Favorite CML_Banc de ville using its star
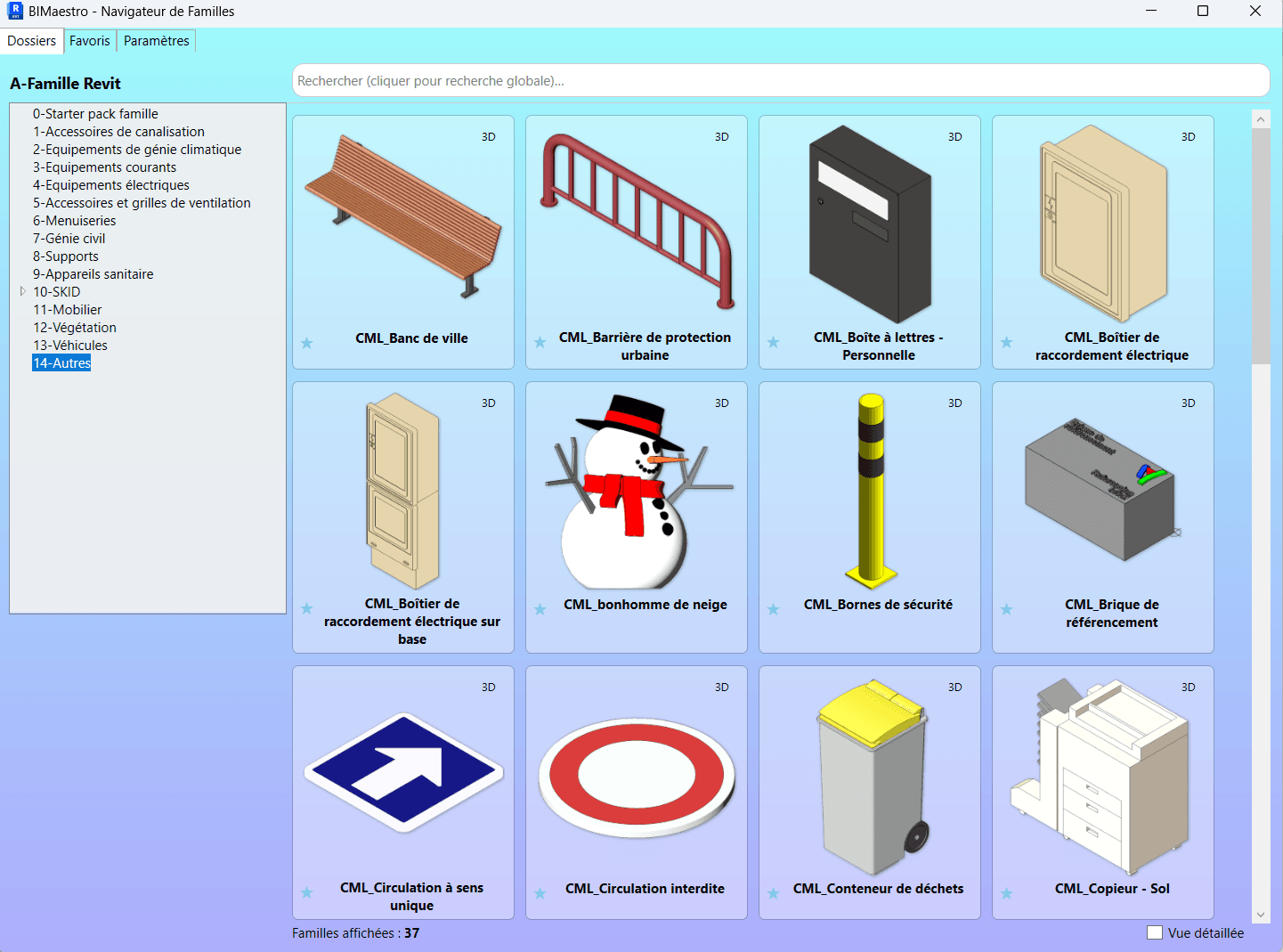The height and width of the screenshot is (952, 1283). (306, 343)
